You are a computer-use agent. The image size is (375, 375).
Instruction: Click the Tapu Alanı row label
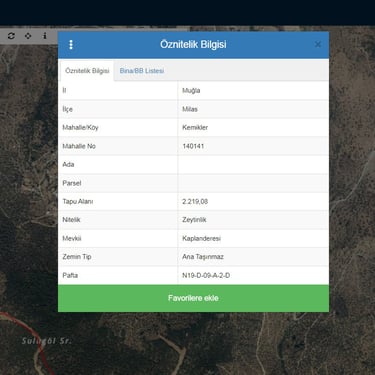(x=78, y=201)
